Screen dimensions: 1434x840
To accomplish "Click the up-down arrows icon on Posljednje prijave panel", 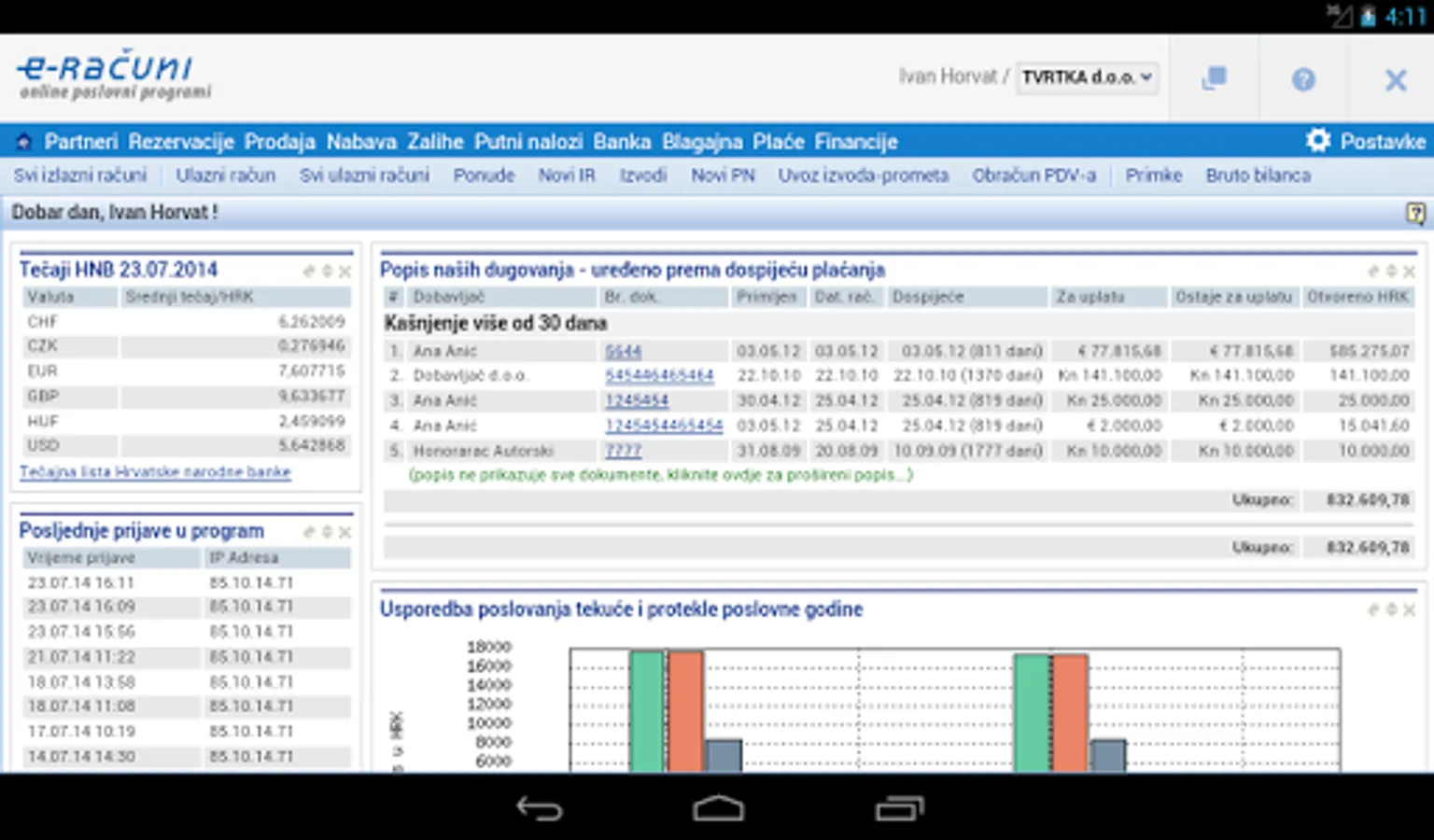I will click(327, 532).
